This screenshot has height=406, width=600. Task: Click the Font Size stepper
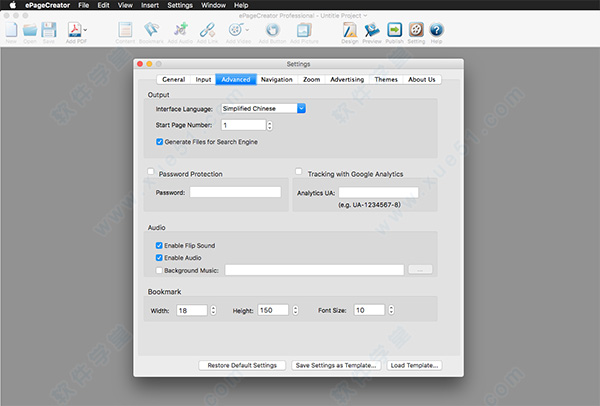[x=391, y=310]
